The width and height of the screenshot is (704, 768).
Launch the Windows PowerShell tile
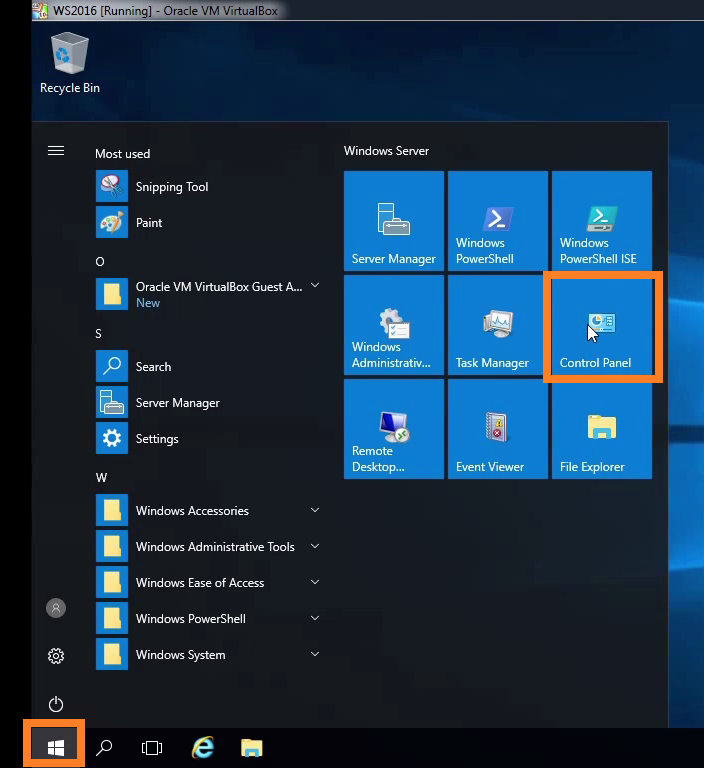pyautogui.click(x=497, y=221)
